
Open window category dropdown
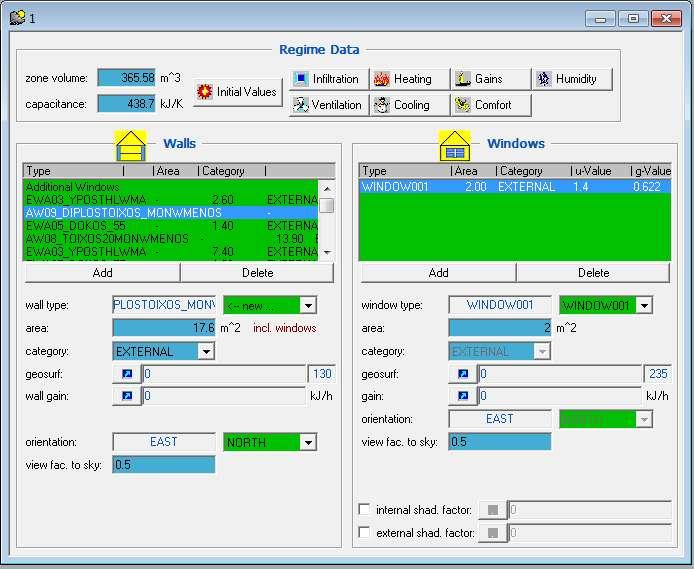point(542,351)
